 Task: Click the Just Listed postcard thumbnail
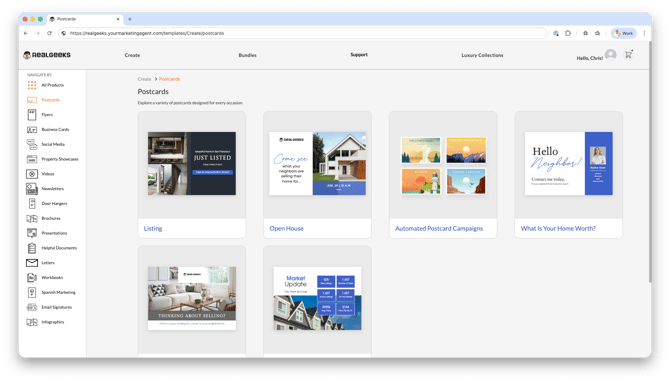[x=192, y=164]
